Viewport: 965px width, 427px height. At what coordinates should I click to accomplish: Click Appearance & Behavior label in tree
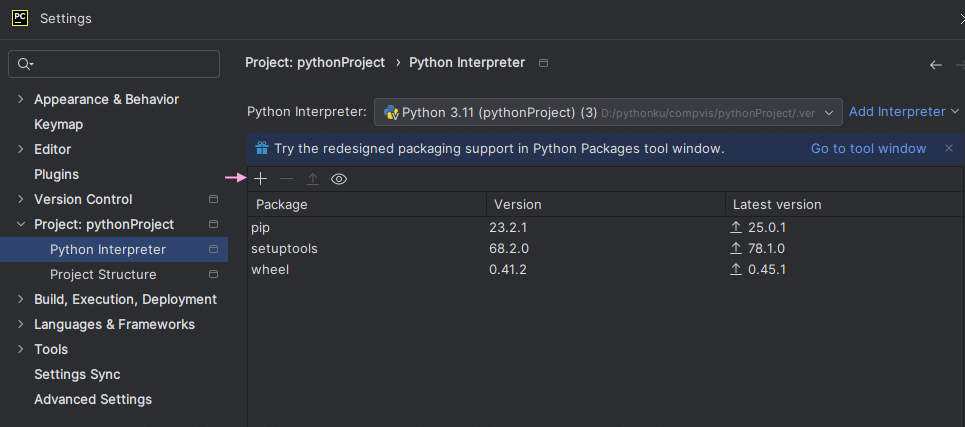[x=106, y=99]
